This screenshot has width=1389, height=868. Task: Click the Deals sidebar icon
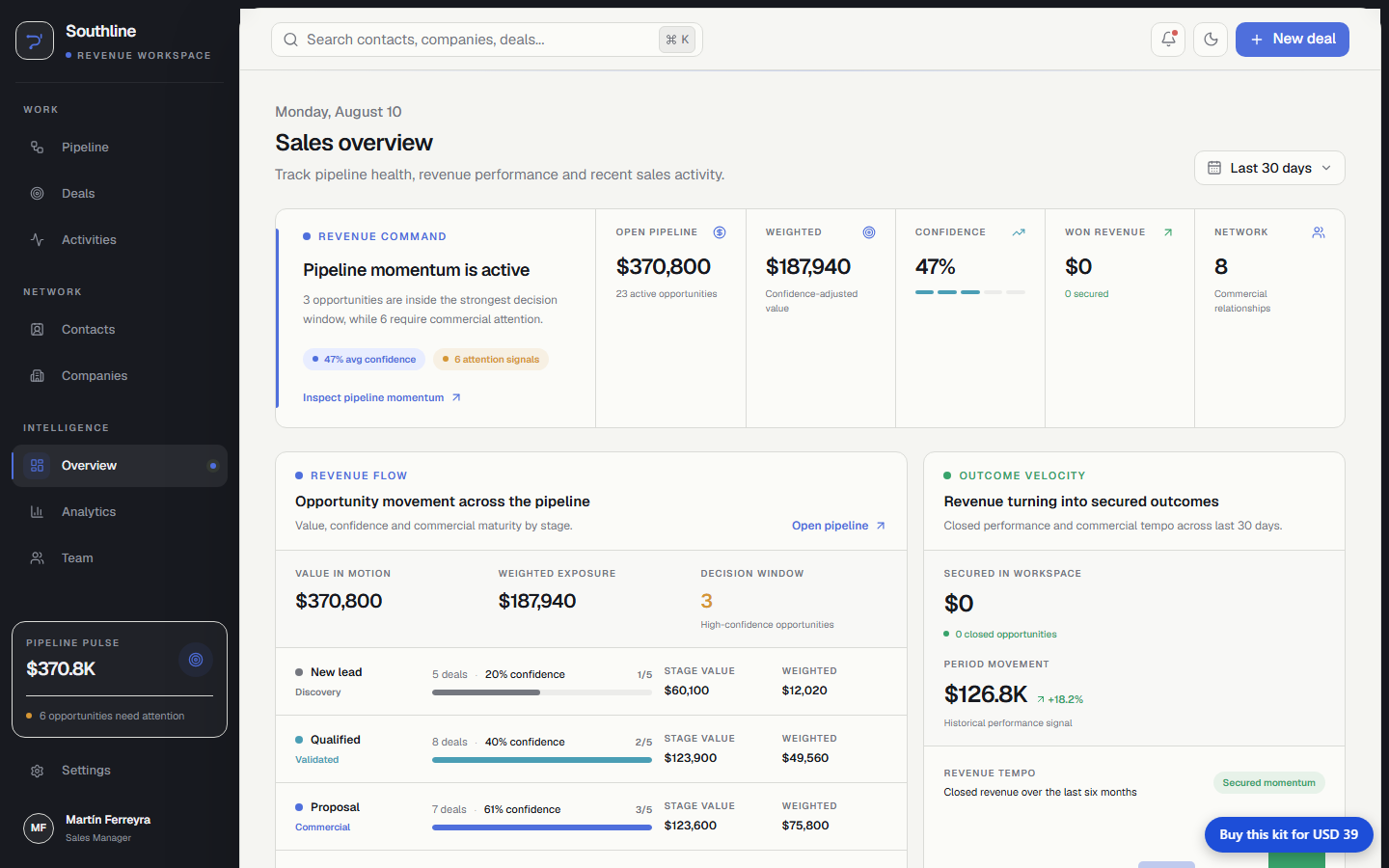coord(38,194)
